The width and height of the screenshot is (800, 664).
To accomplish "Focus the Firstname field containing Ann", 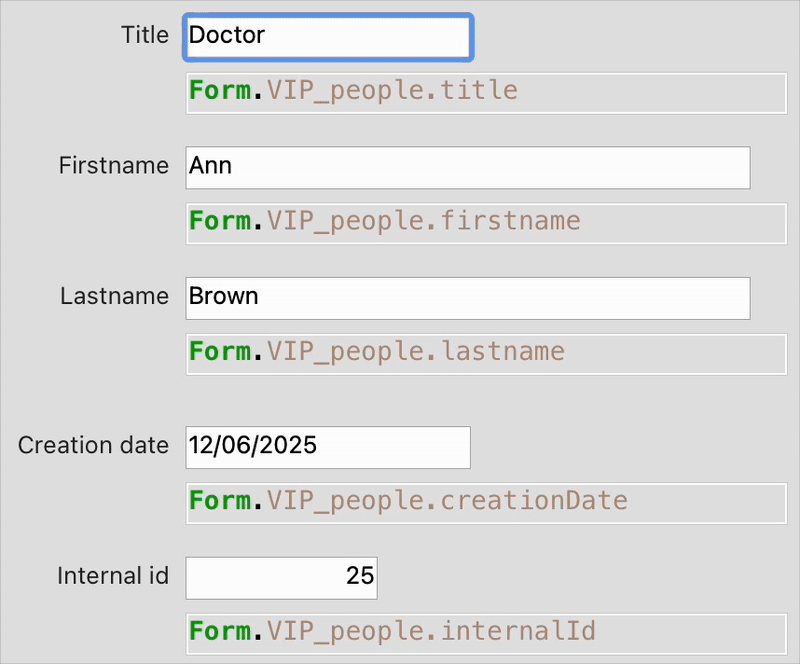I will (x=467, y=167).
